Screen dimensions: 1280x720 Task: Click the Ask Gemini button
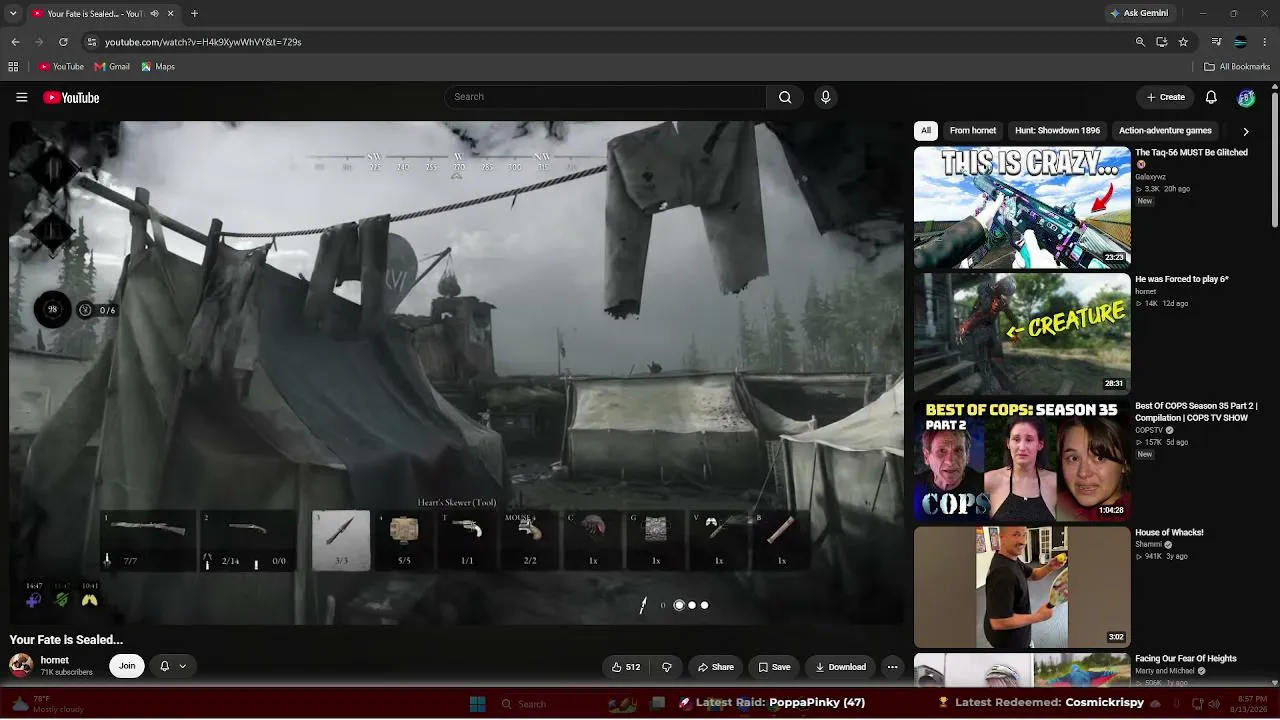pos(1138,14)
